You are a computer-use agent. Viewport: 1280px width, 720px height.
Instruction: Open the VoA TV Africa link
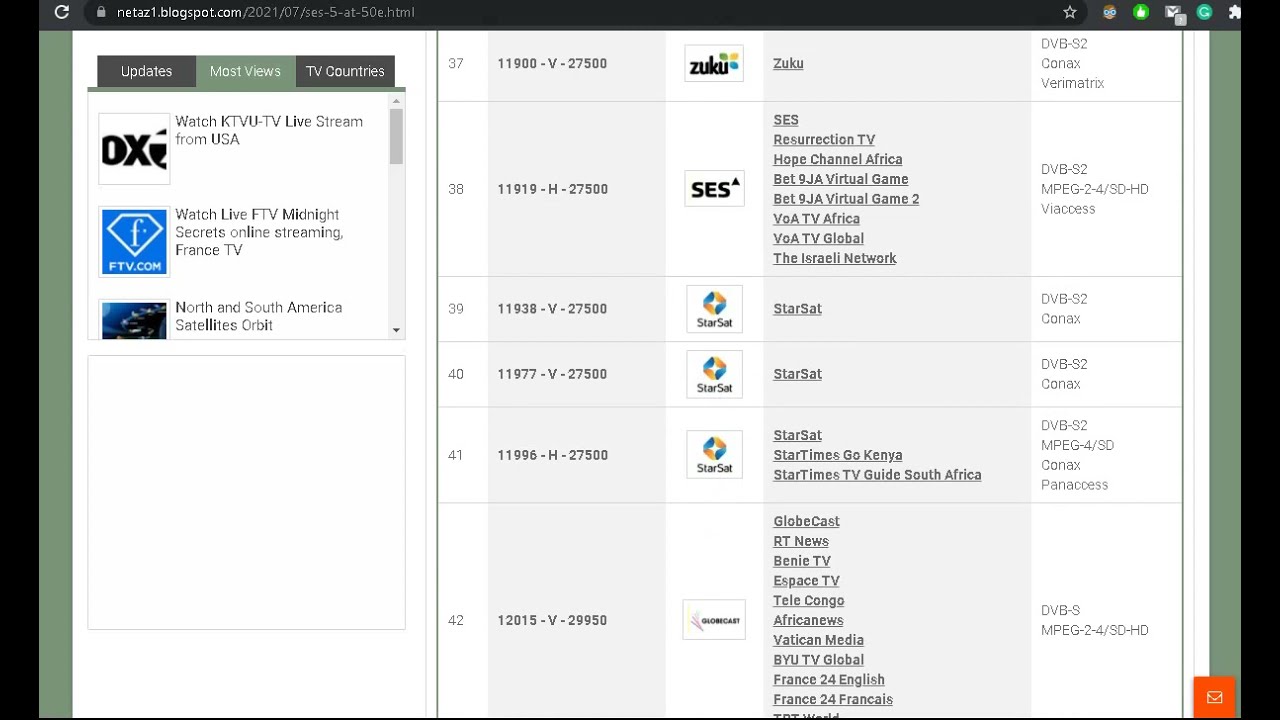(816, 219)
